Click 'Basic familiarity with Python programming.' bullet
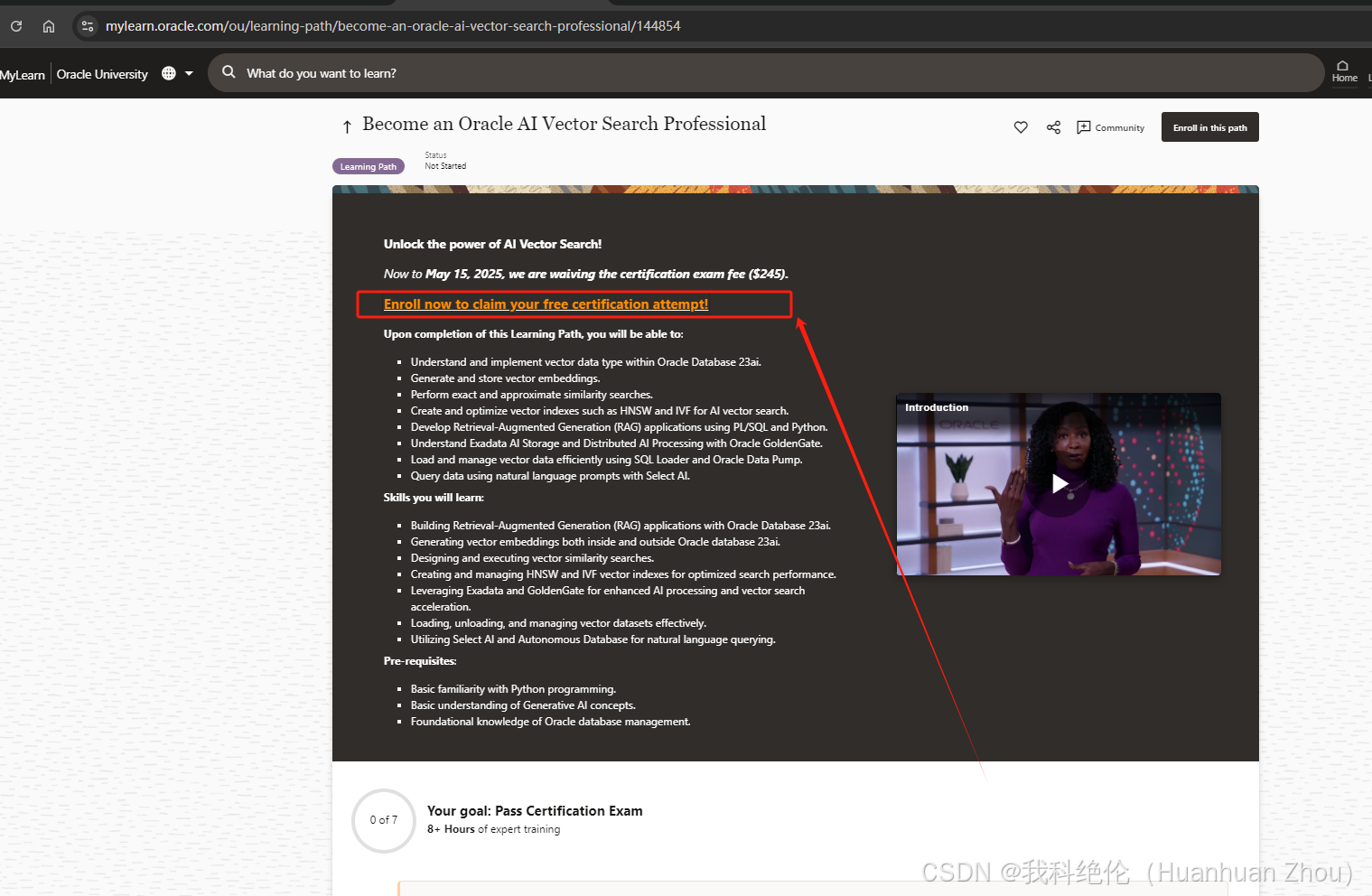Screen dimensions: 1372x896 513,689
